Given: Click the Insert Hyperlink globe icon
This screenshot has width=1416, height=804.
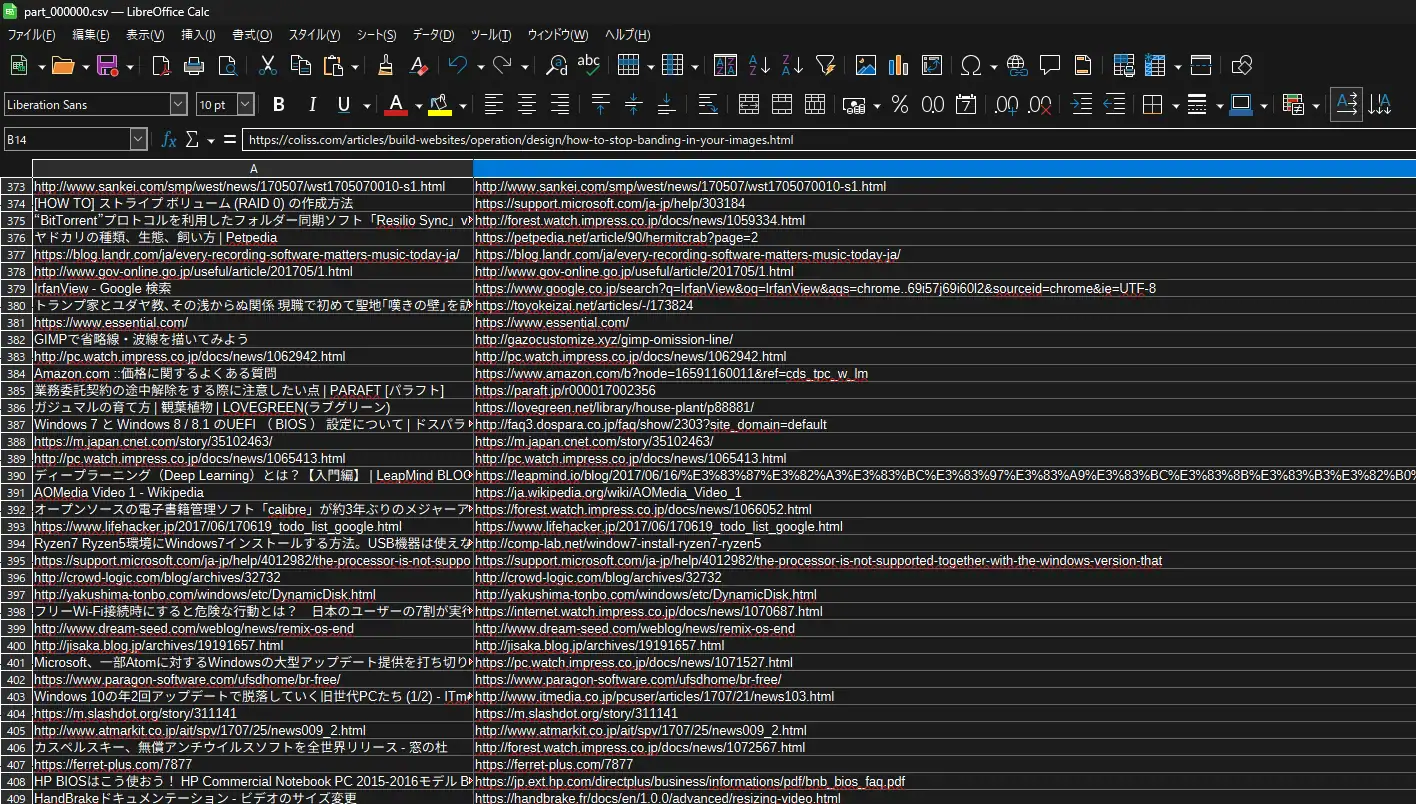Looking at the screenshot, I should point(1017,66).
